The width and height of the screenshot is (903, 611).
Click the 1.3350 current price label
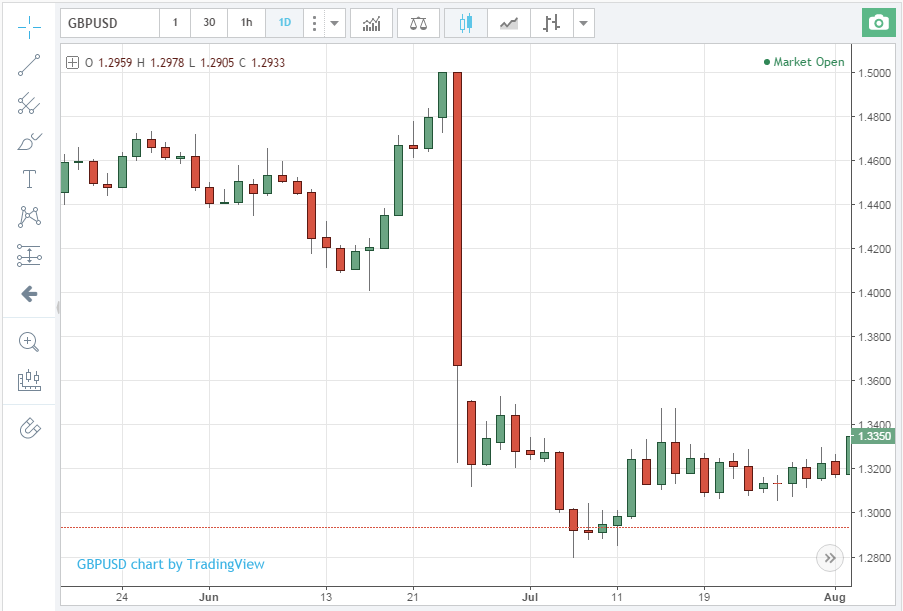pos(874,436)
